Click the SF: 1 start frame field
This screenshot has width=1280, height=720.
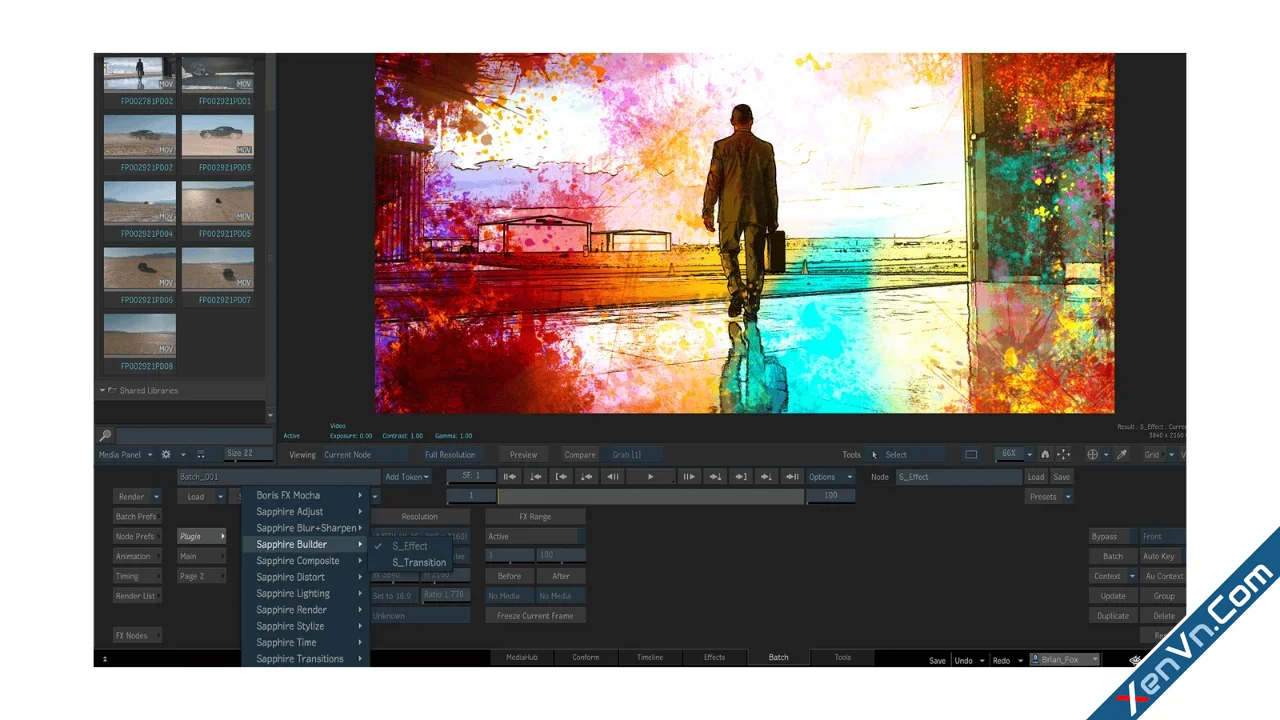click(470, 476)
